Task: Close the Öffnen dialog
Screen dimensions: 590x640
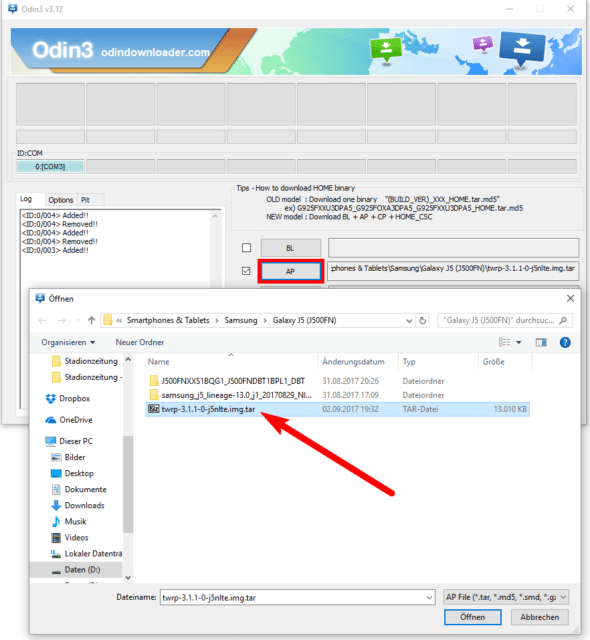Action: [x=570, y=298]
